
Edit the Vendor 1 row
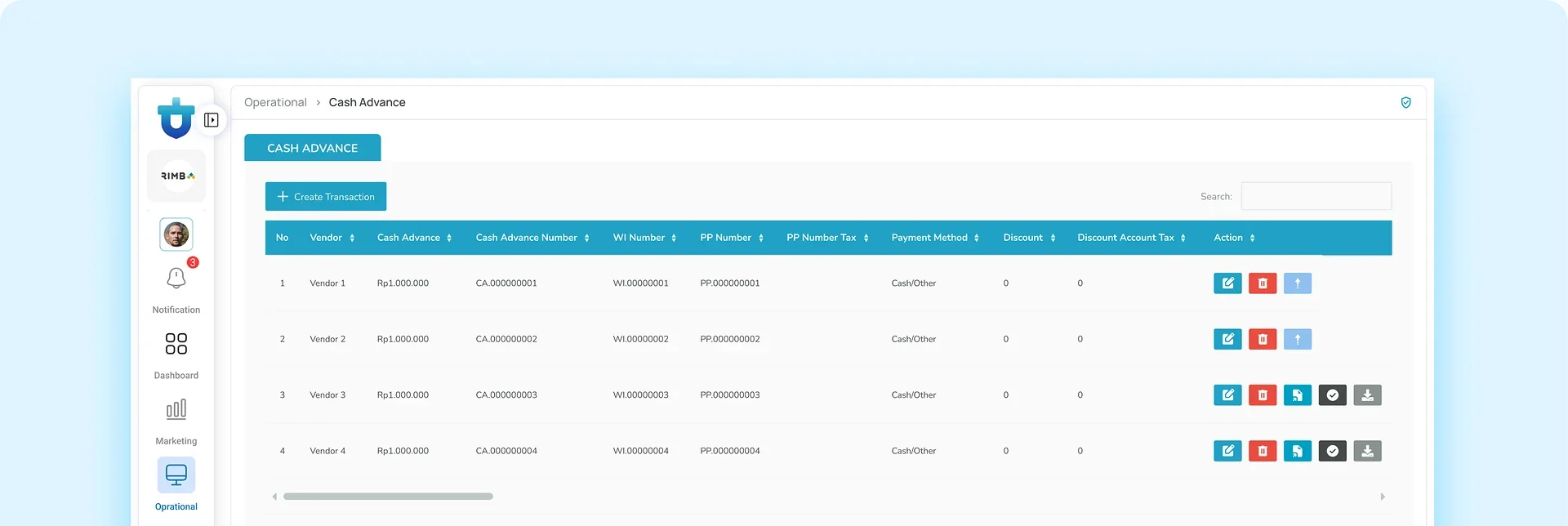tap(1227, 283)
